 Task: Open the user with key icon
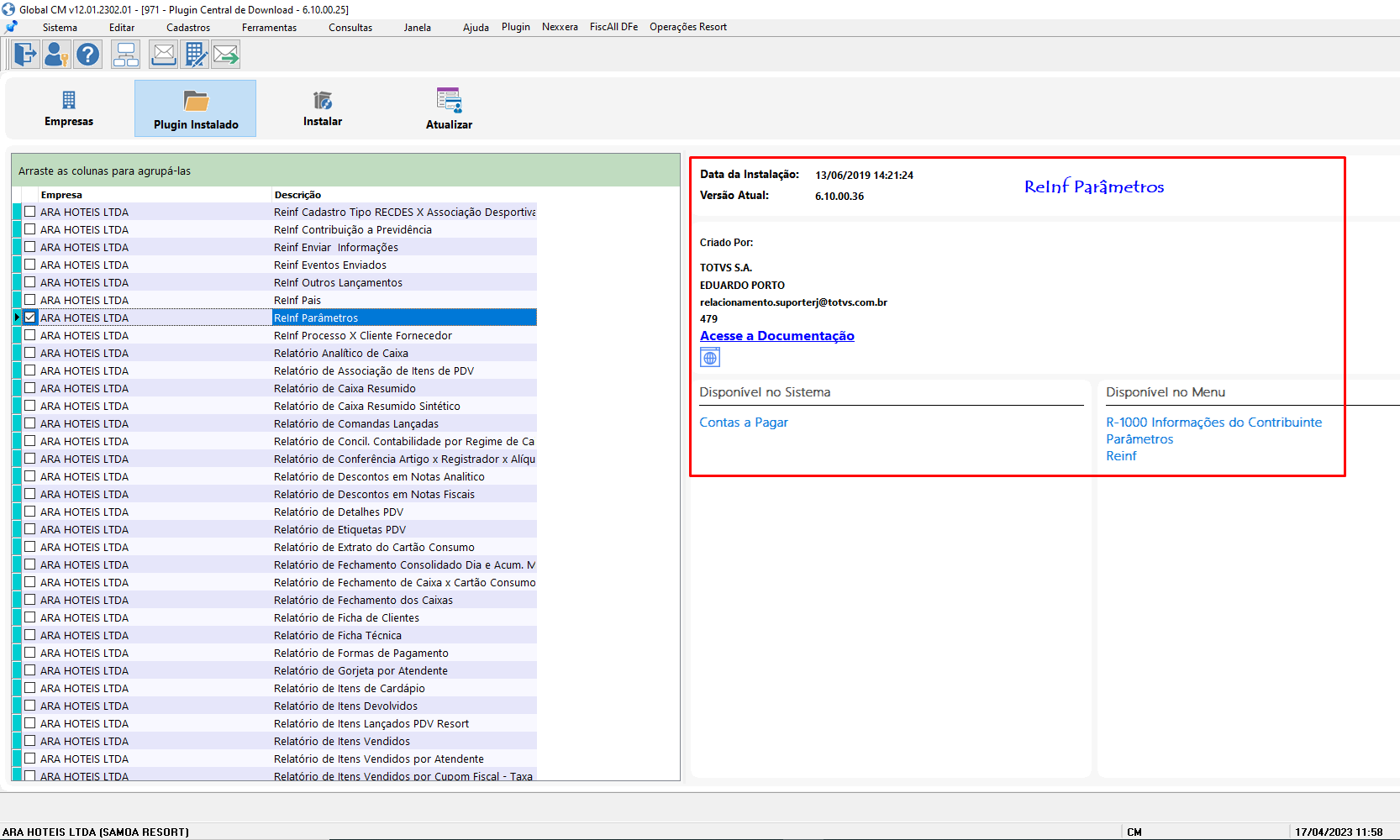click(56, 55)
